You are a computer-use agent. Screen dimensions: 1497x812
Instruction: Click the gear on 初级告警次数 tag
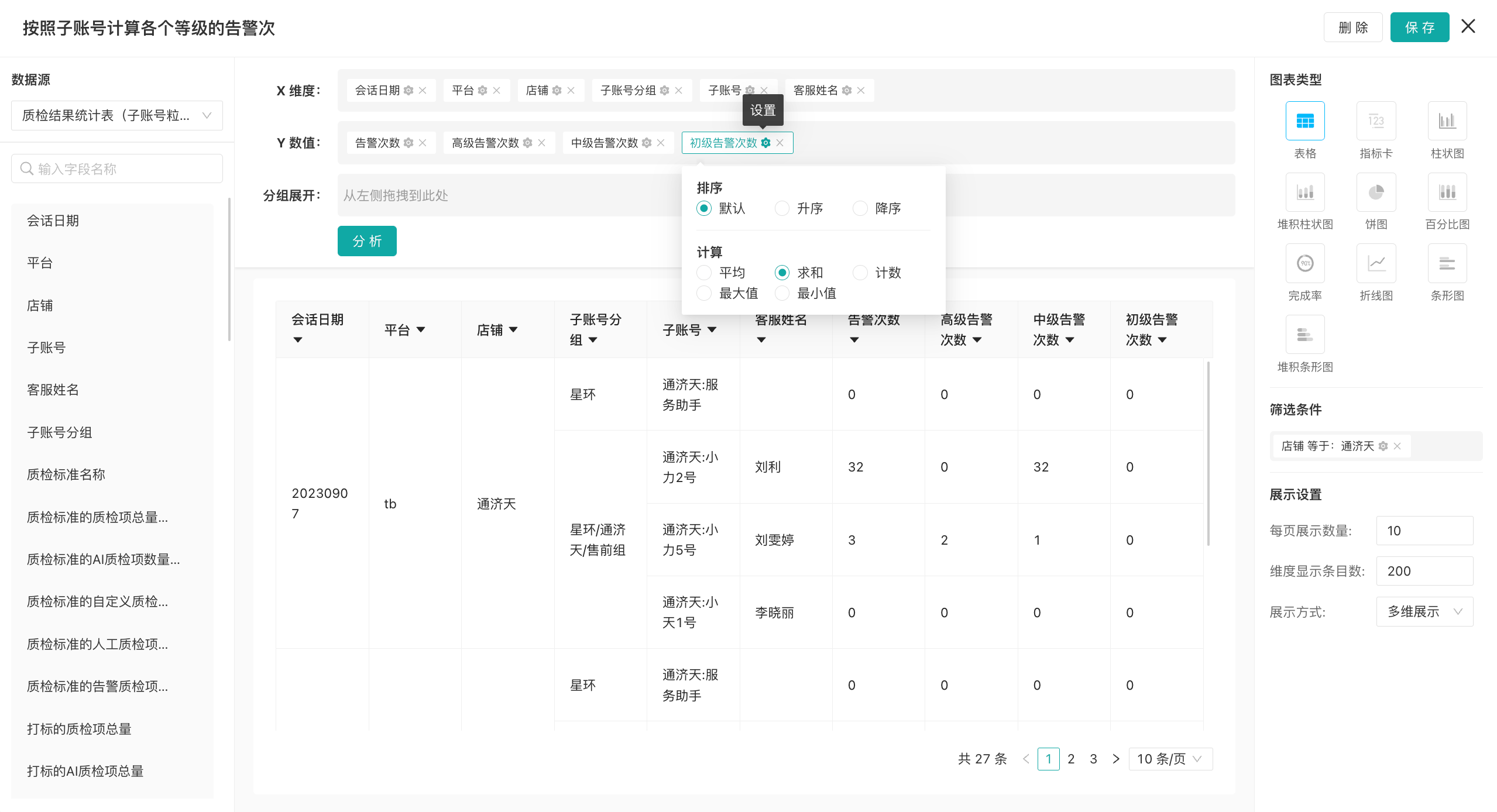point(765,143)
